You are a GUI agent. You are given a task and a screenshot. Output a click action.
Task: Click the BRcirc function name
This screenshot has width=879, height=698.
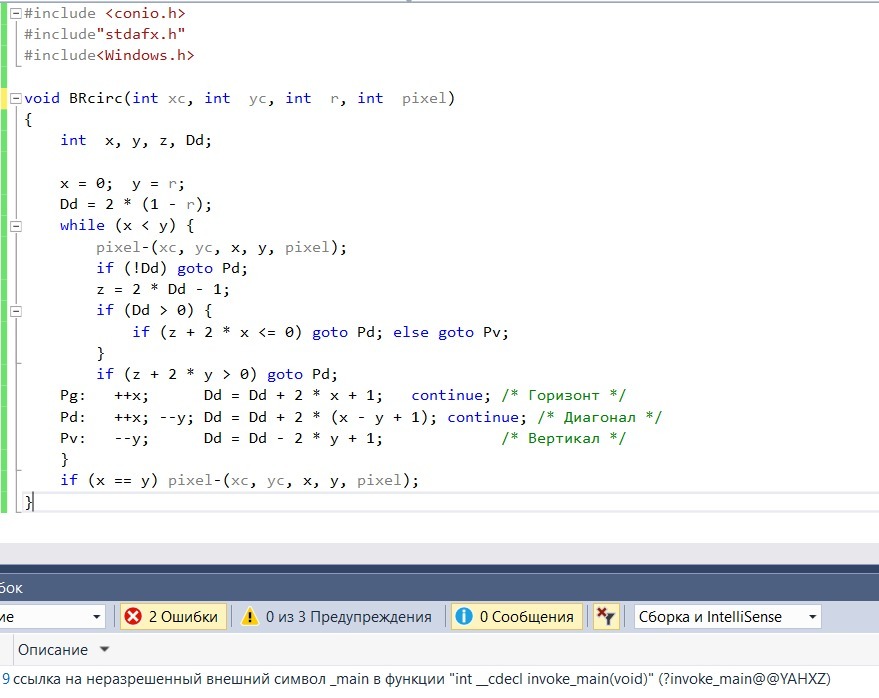[x=96, y=99]
